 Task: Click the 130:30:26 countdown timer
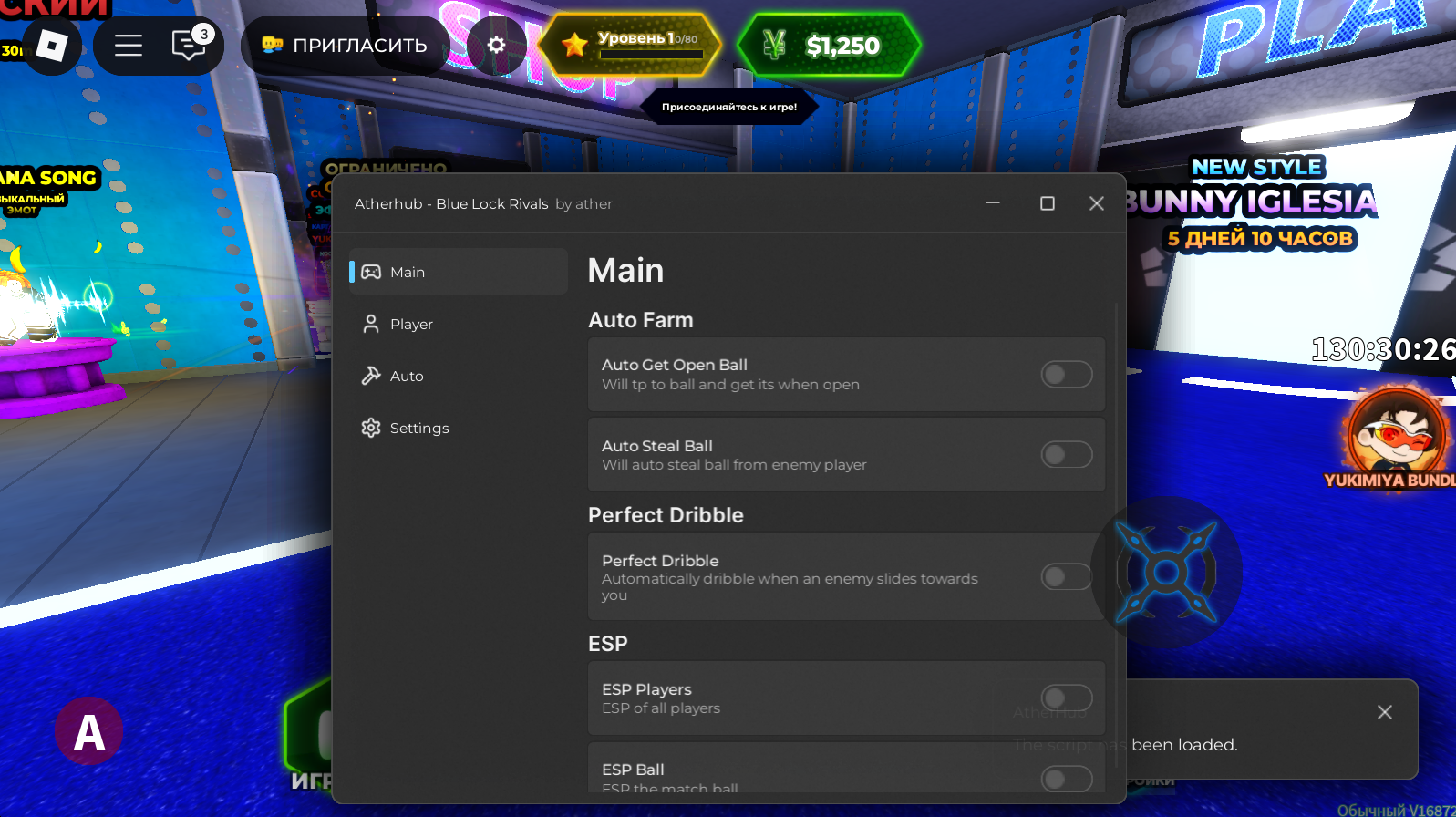pyautogui.click(x=1383, y=349)
